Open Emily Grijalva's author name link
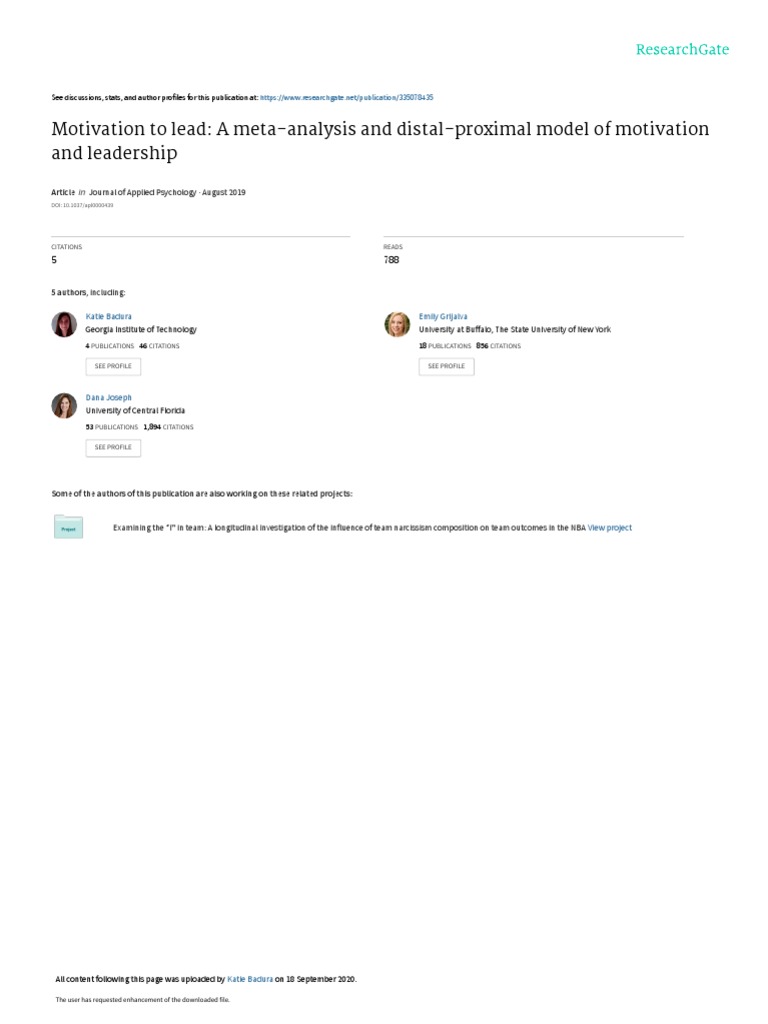Image resolution: width=768 pixels, height=1024 pixels. pos(443,316)
